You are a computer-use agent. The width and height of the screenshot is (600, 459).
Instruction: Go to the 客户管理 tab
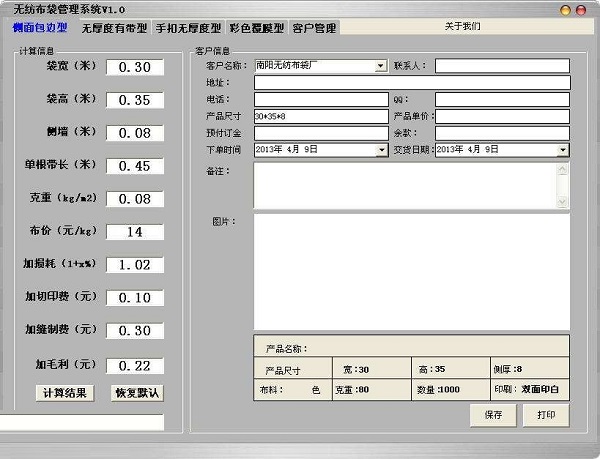314,28
